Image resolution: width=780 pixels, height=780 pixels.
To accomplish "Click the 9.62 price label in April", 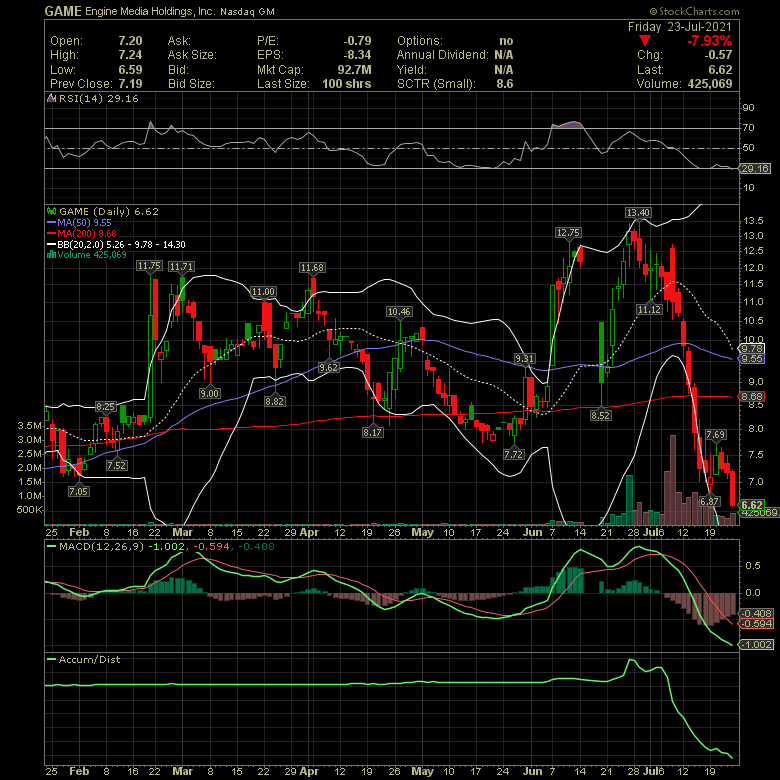I will click(329, 368).
